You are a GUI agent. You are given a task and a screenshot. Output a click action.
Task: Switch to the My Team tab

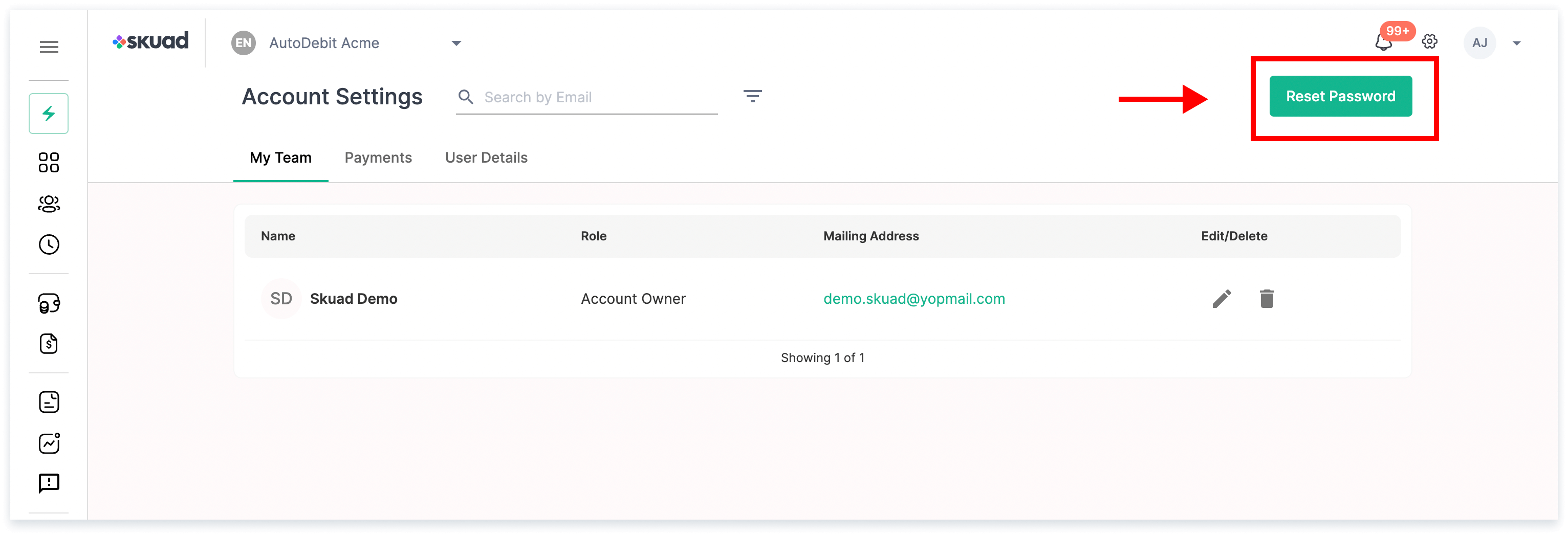click(x=280, y=158)
